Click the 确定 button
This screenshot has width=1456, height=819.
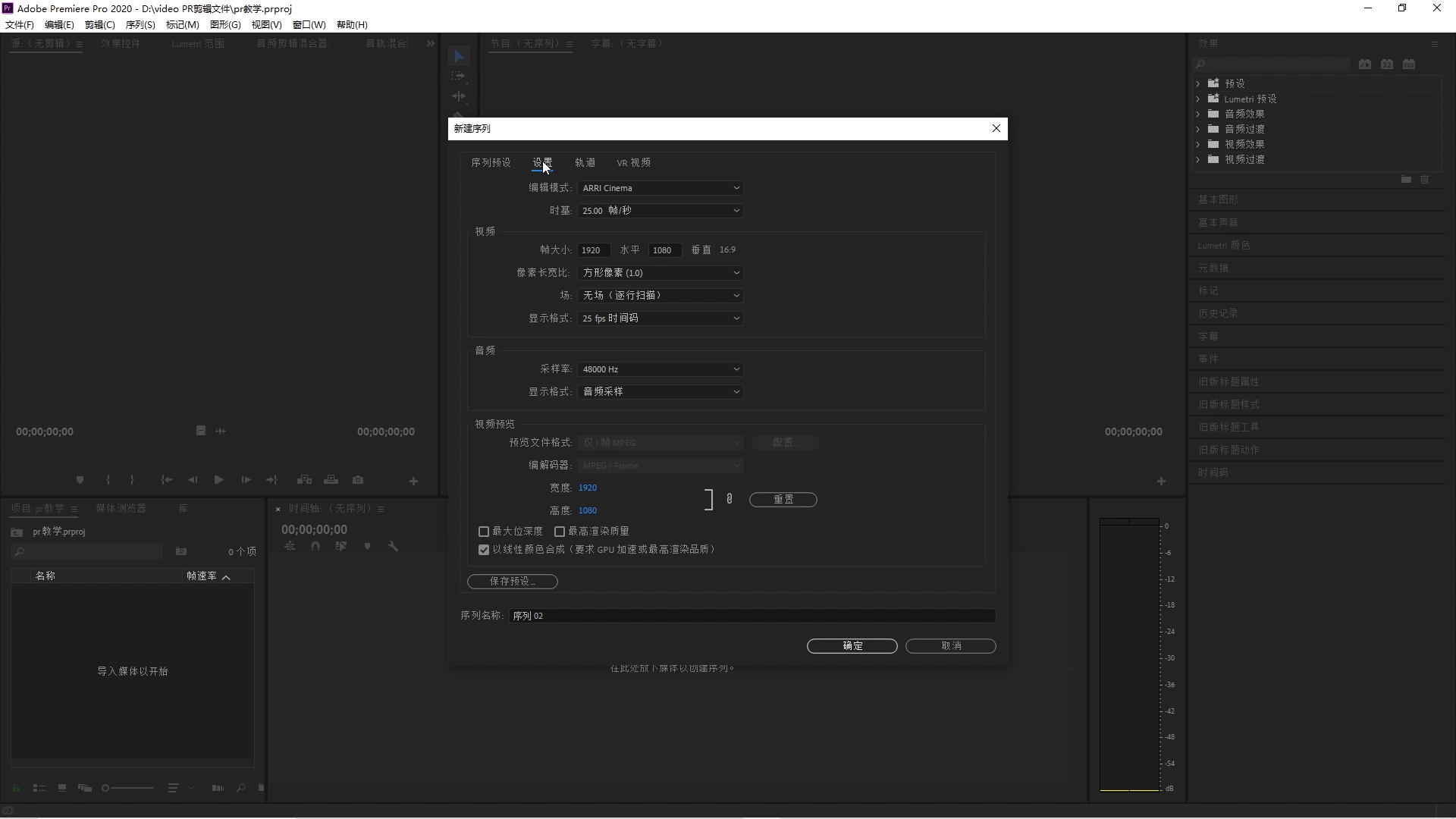coord(852,646)
